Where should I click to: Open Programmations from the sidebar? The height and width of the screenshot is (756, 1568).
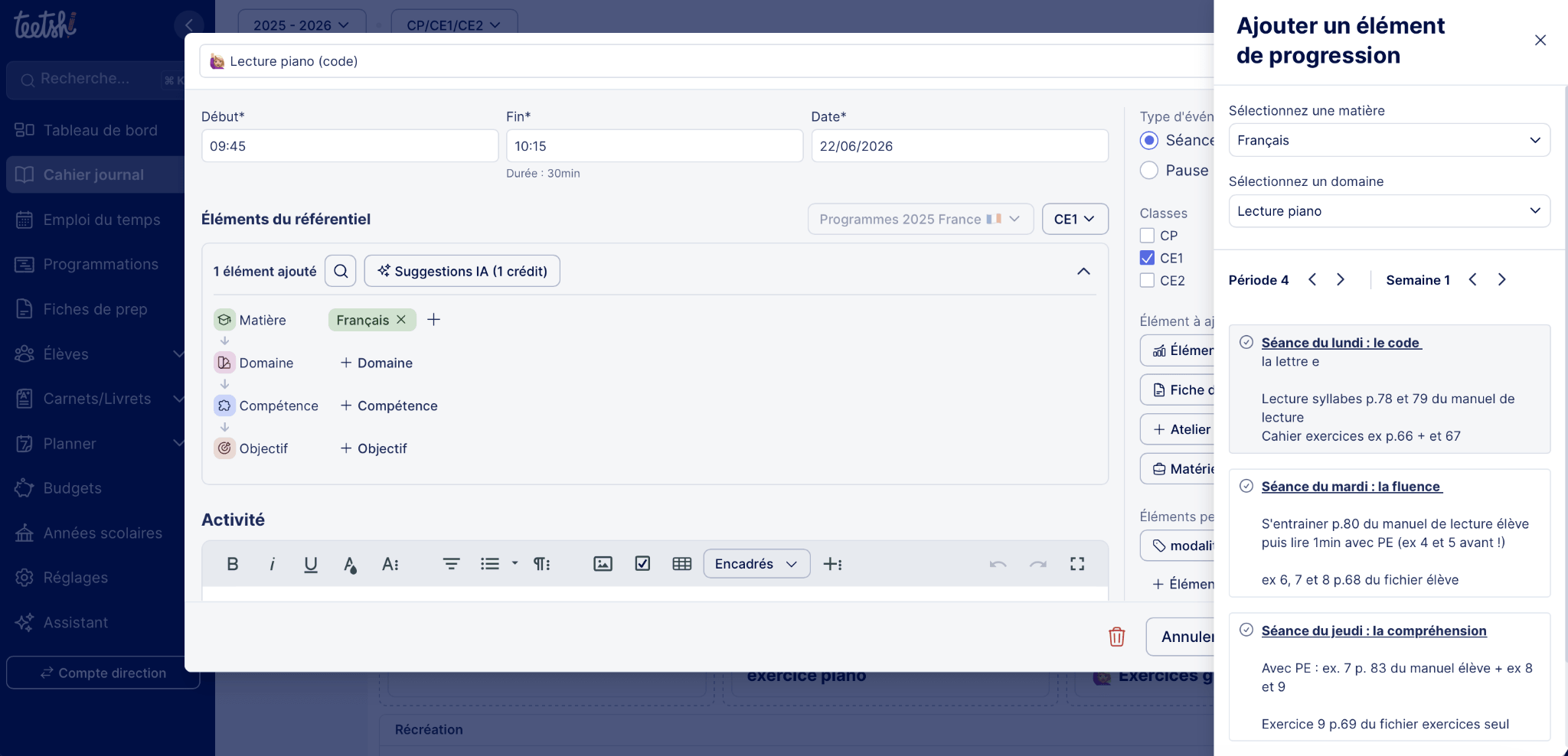point(100,264)
